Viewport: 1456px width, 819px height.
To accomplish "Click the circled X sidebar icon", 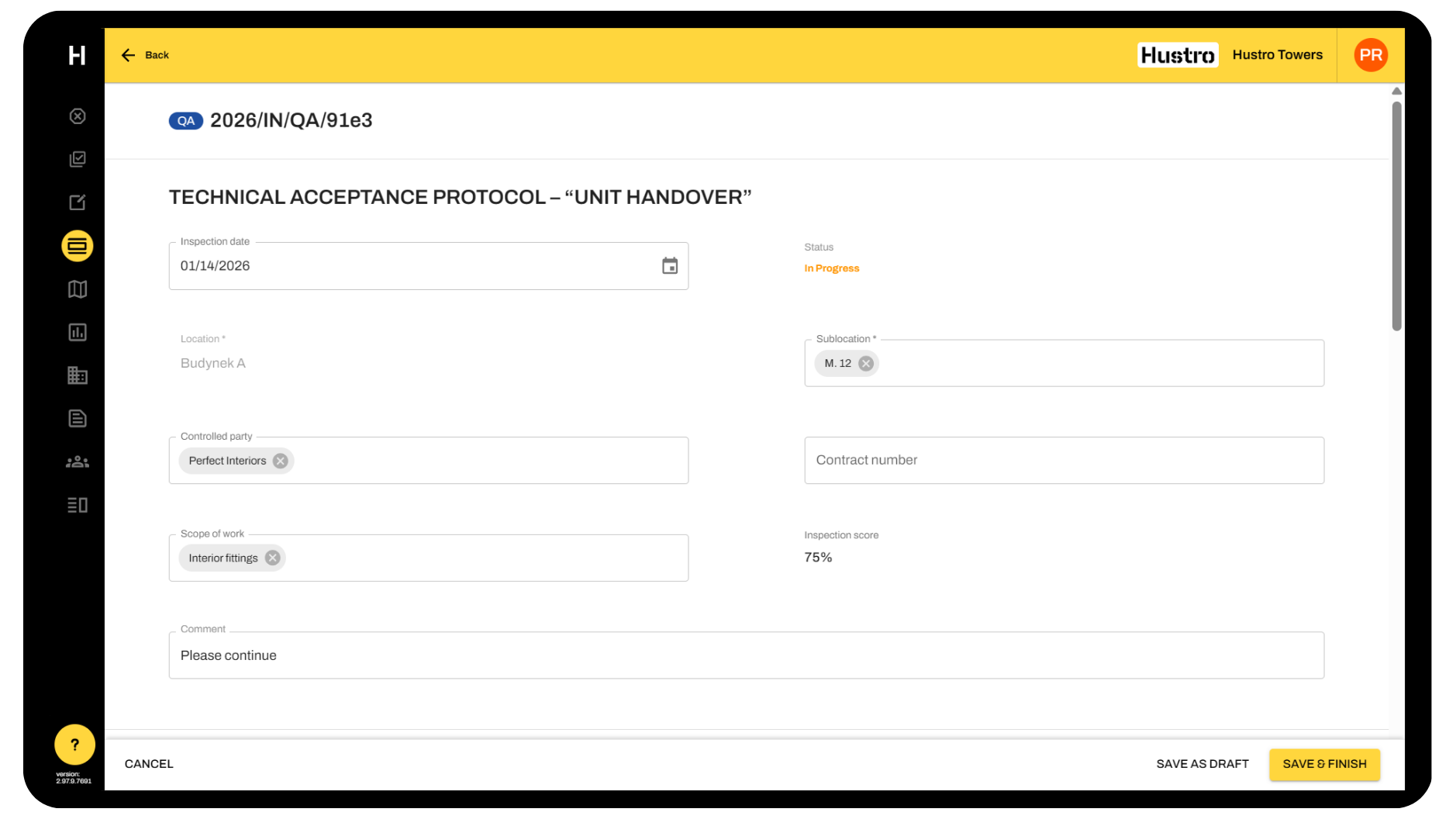I will click(x=78, y=116).
